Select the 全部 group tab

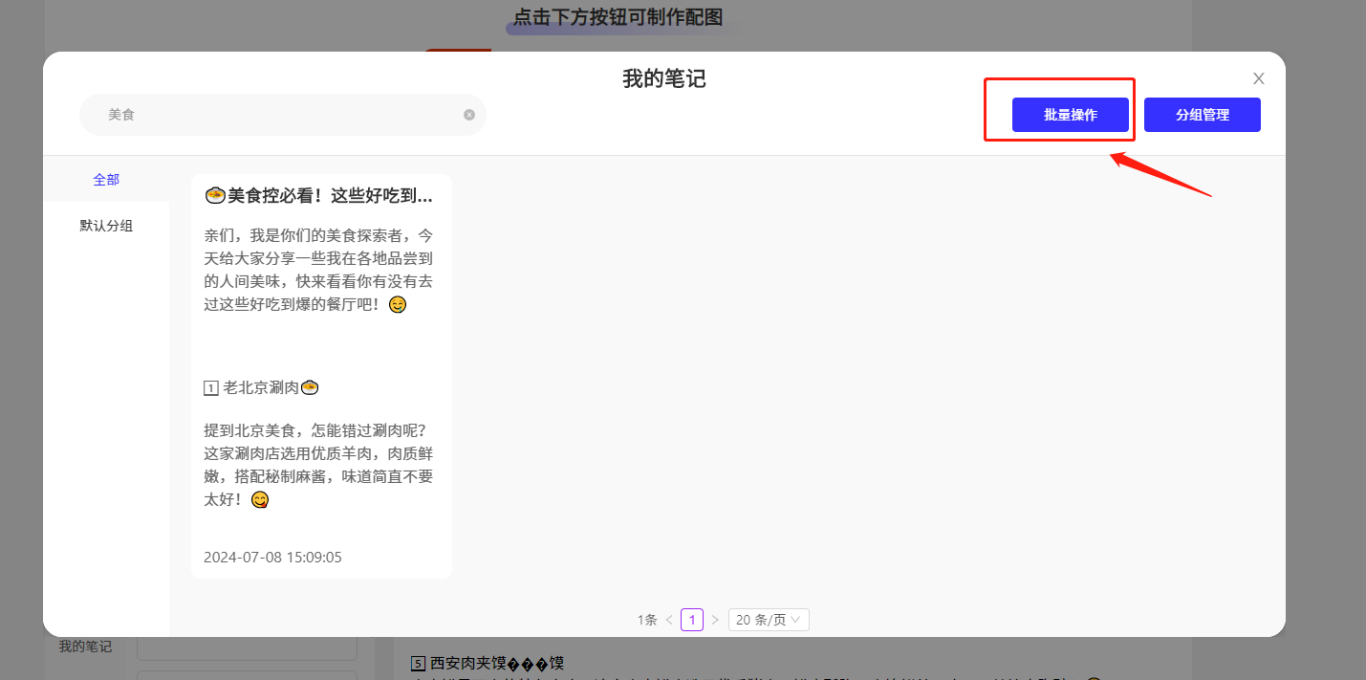click(x=106, y=180)
